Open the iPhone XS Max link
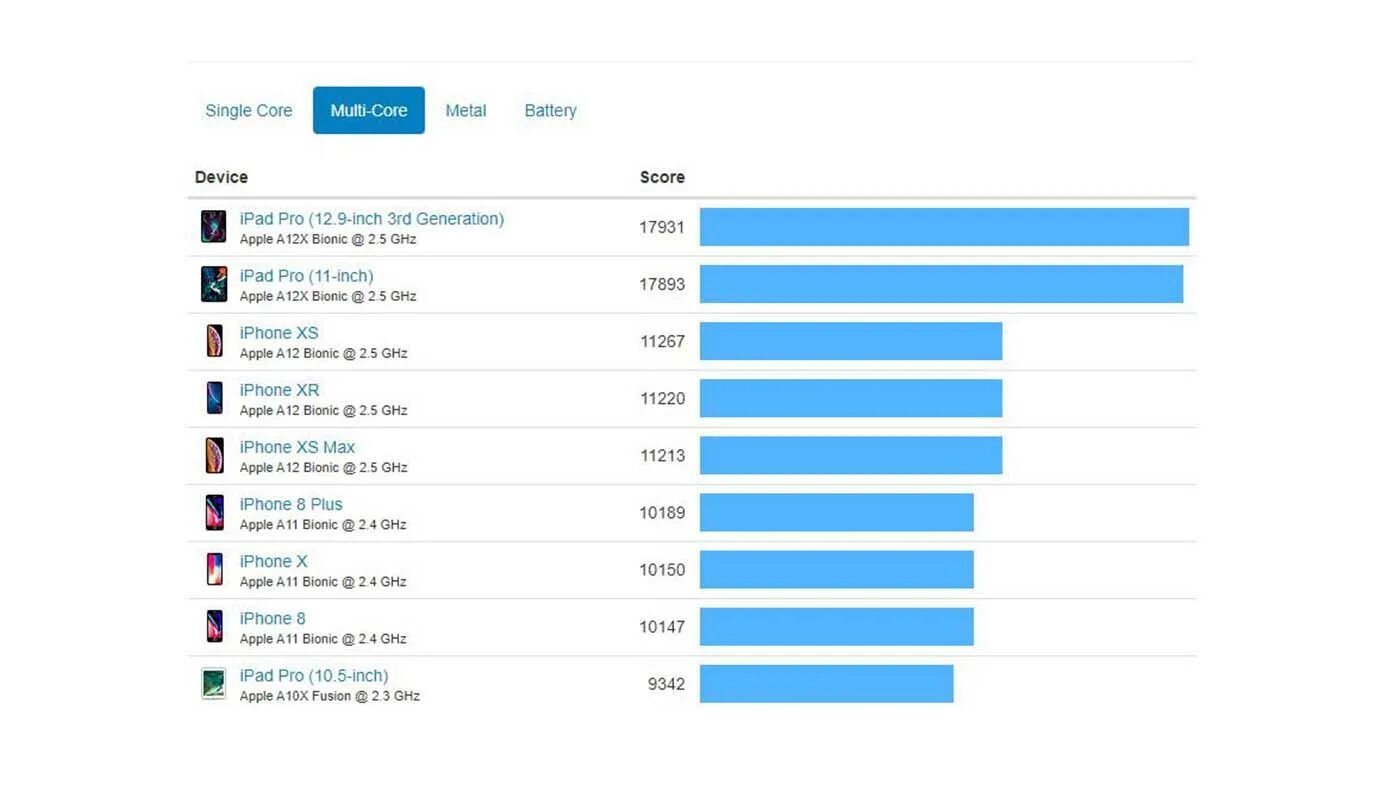This screenshot has width=1400, height=788. pyautogui.click(x=297, y=447)
